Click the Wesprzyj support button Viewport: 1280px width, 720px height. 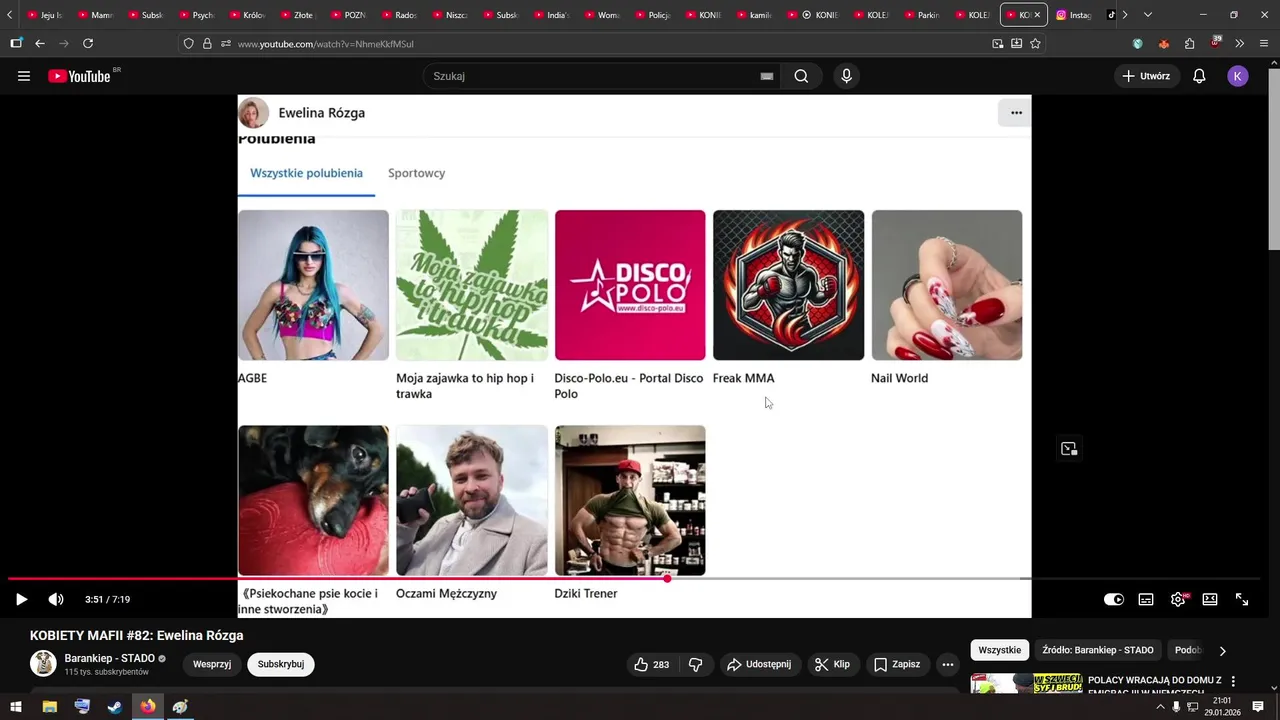[x=212, y=664]
